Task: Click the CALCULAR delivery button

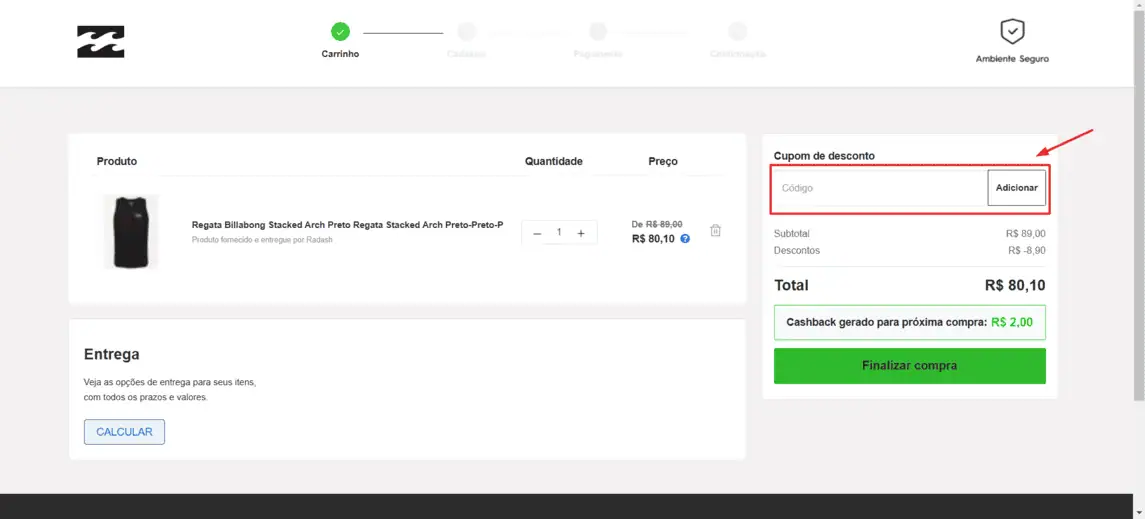Action: pyautogui.click(x=124, y=431)
